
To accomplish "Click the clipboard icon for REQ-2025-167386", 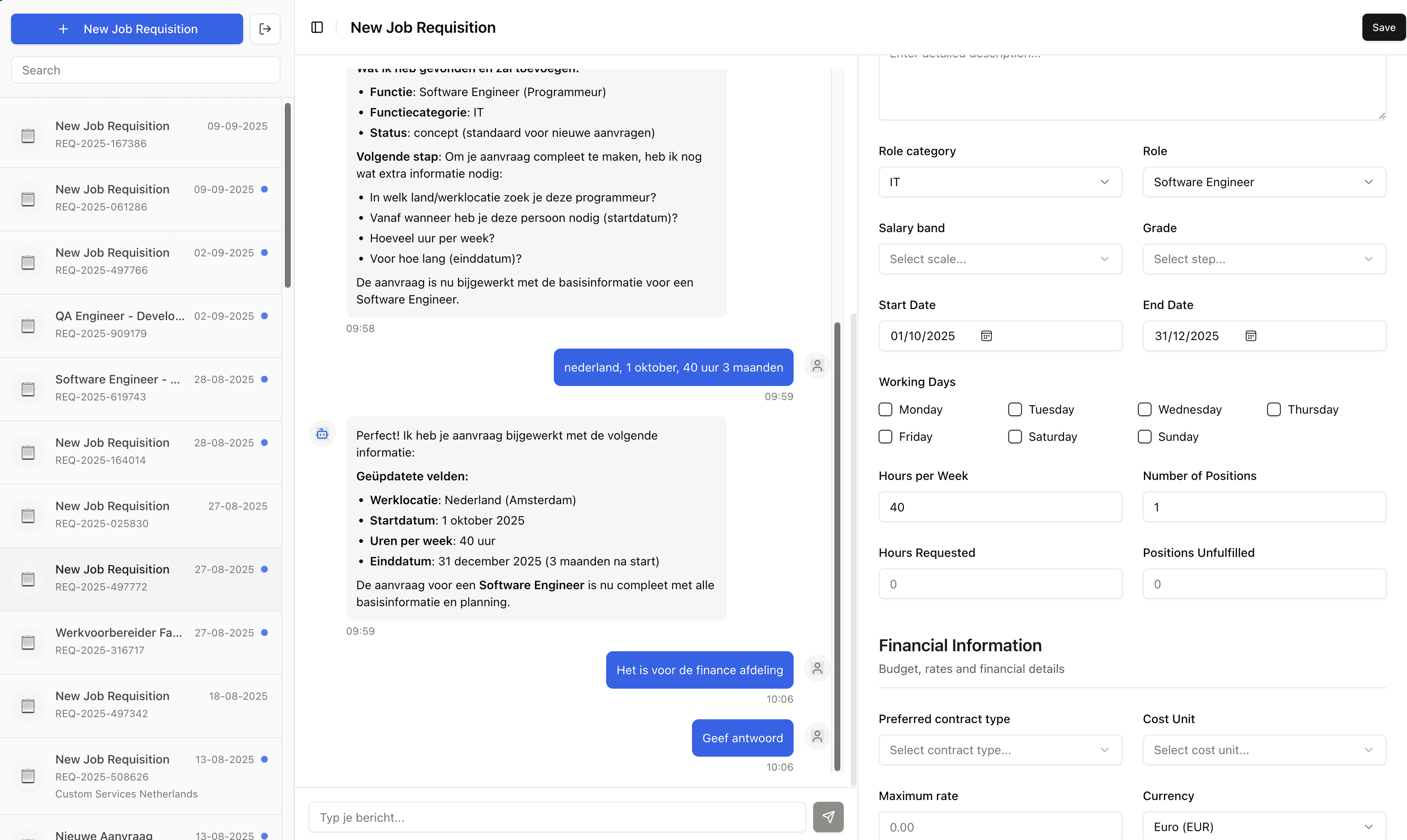I will [x=28, y=135].
